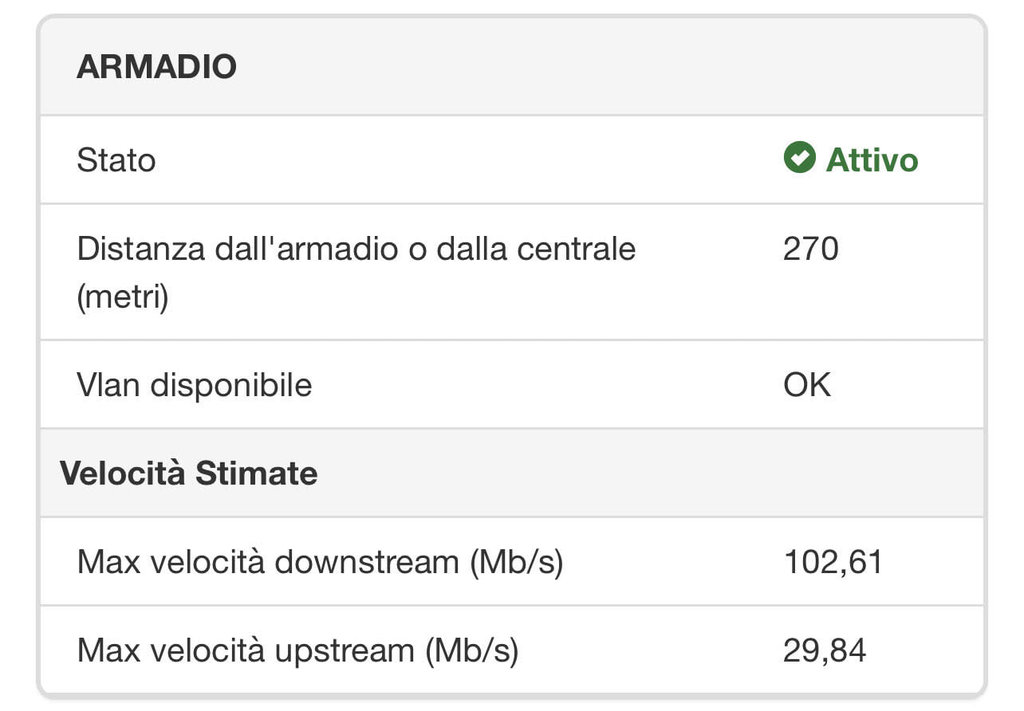Click the Vlan disponibile label
Viewport: 1024px width, 711px height.
point(194,385)
